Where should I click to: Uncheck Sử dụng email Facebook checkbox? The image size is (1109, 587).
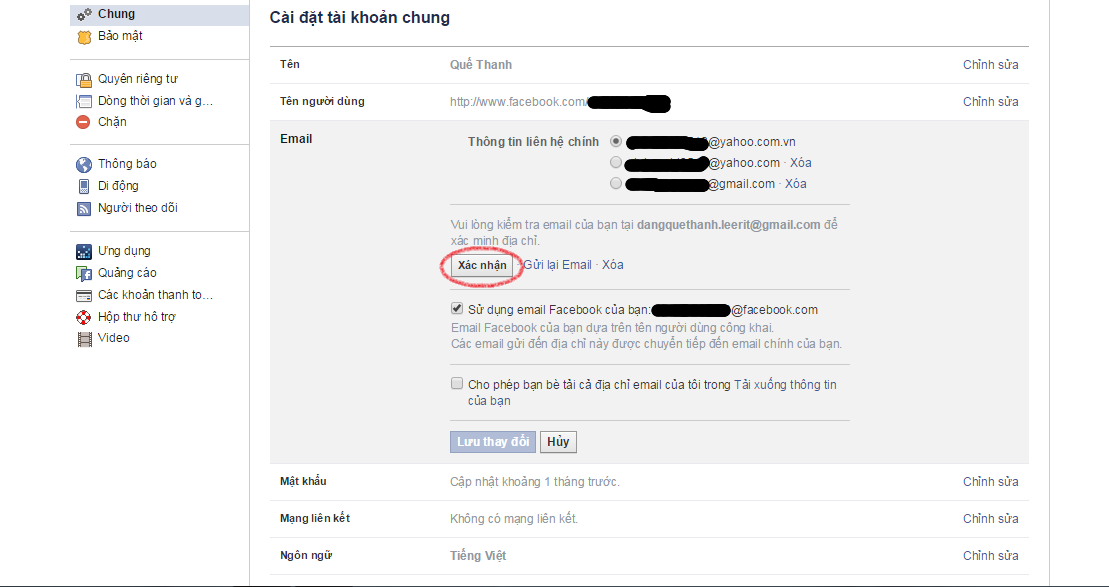(457, 309)
